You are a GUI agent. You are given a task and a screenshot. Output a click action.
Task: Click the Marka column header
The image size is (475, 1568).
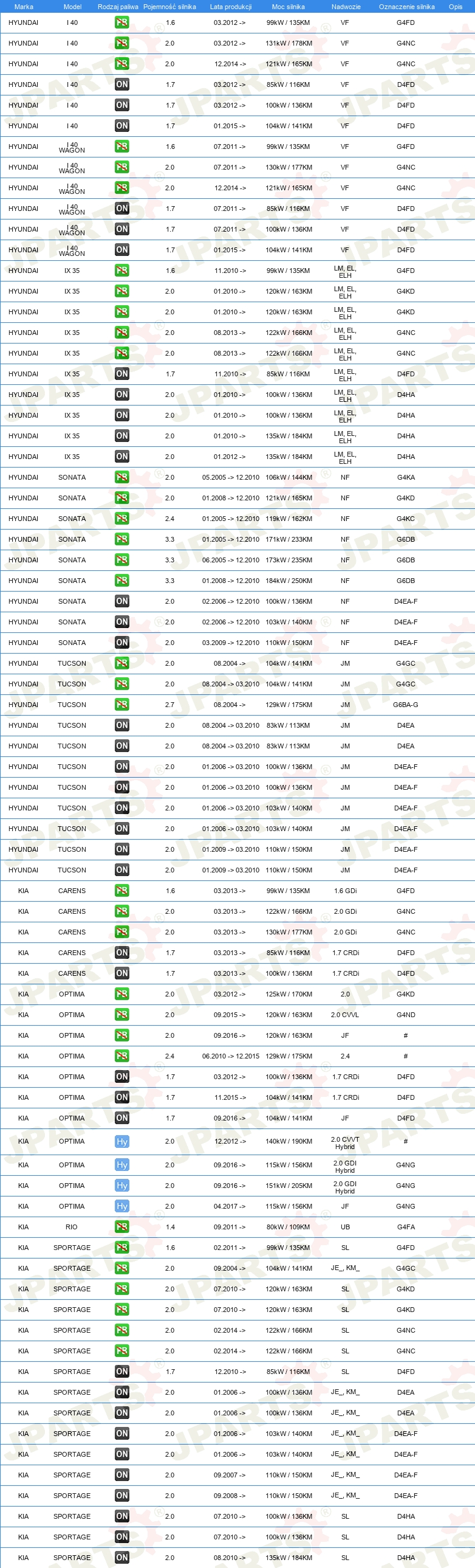click(24, 7)
